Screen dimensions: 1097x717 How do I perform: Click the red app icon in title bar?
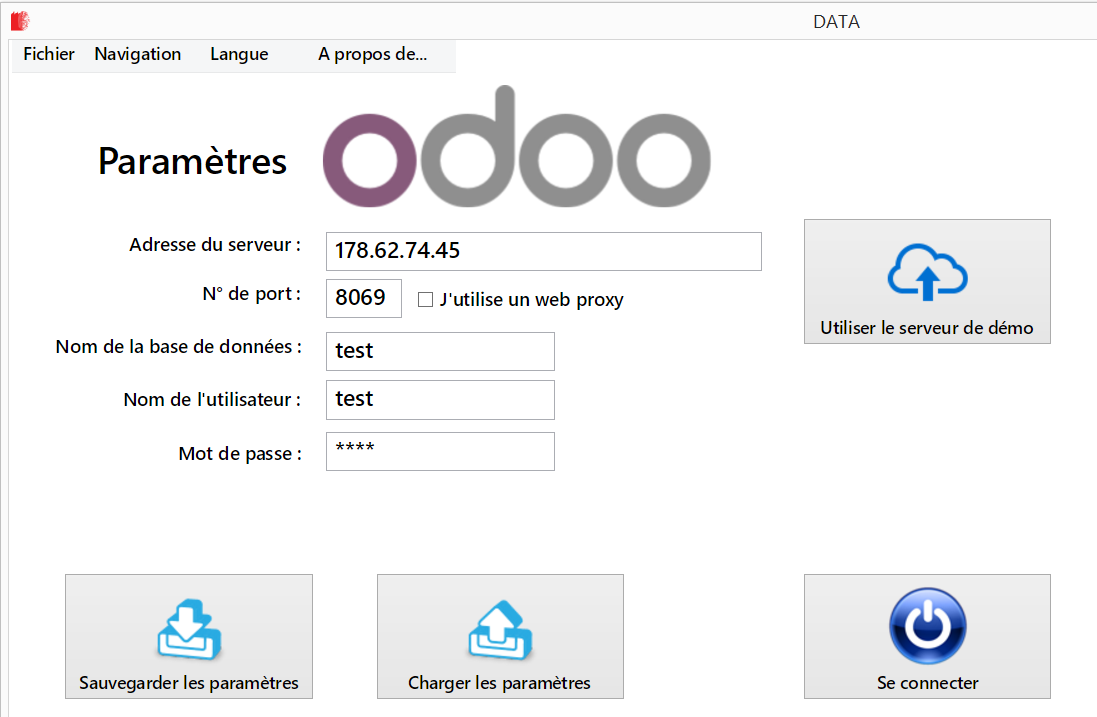coord(20,22)
